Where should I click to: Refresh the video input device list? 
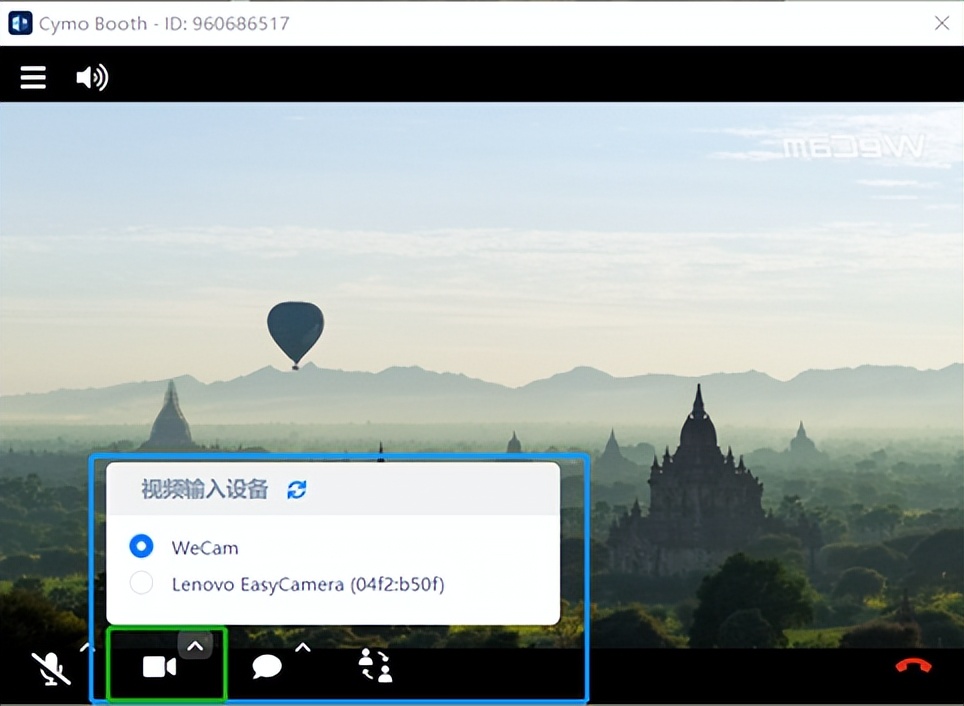pos(297,490)
